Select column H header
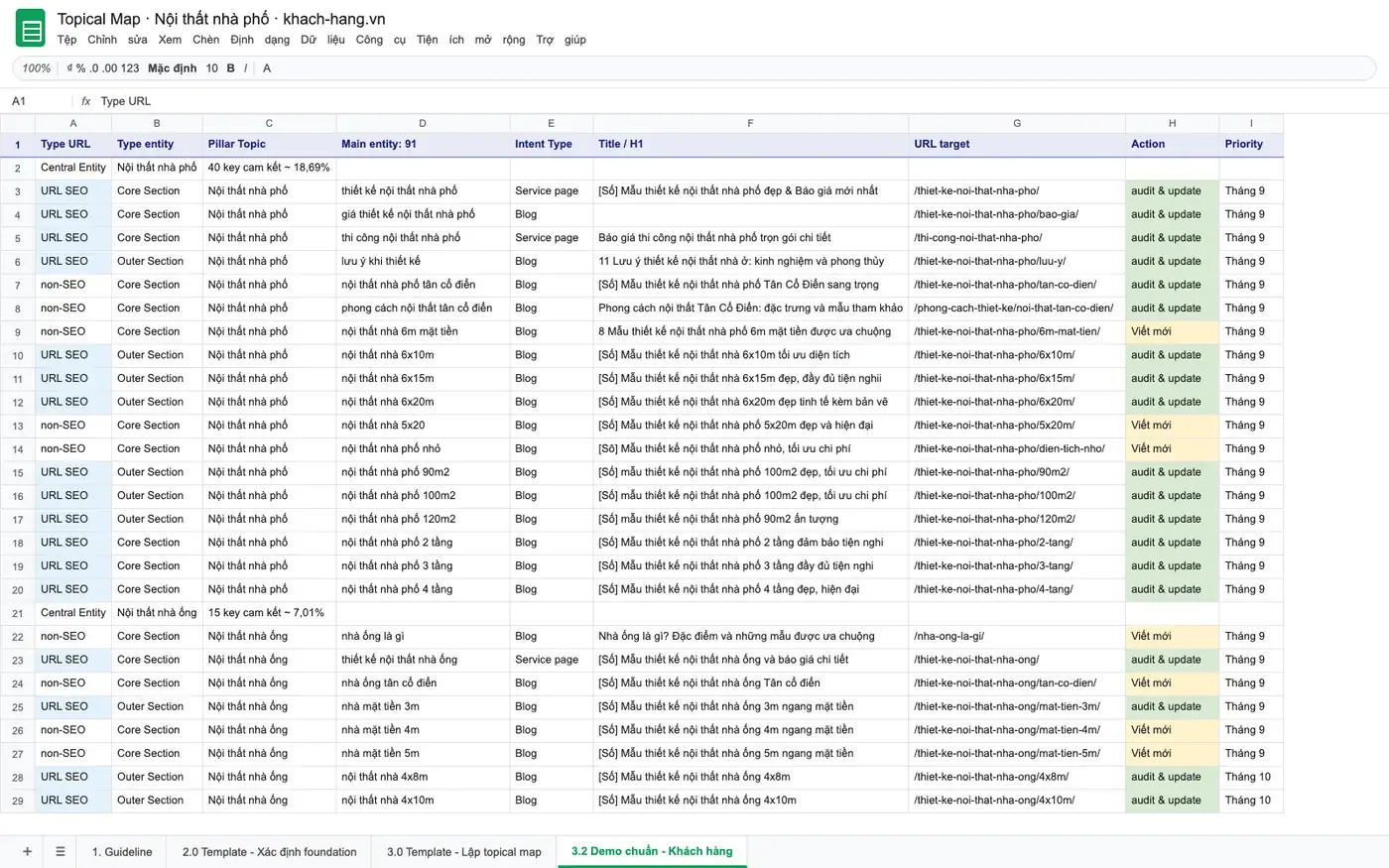Viewport: 1389px width, 868px height. [1172, 123]
